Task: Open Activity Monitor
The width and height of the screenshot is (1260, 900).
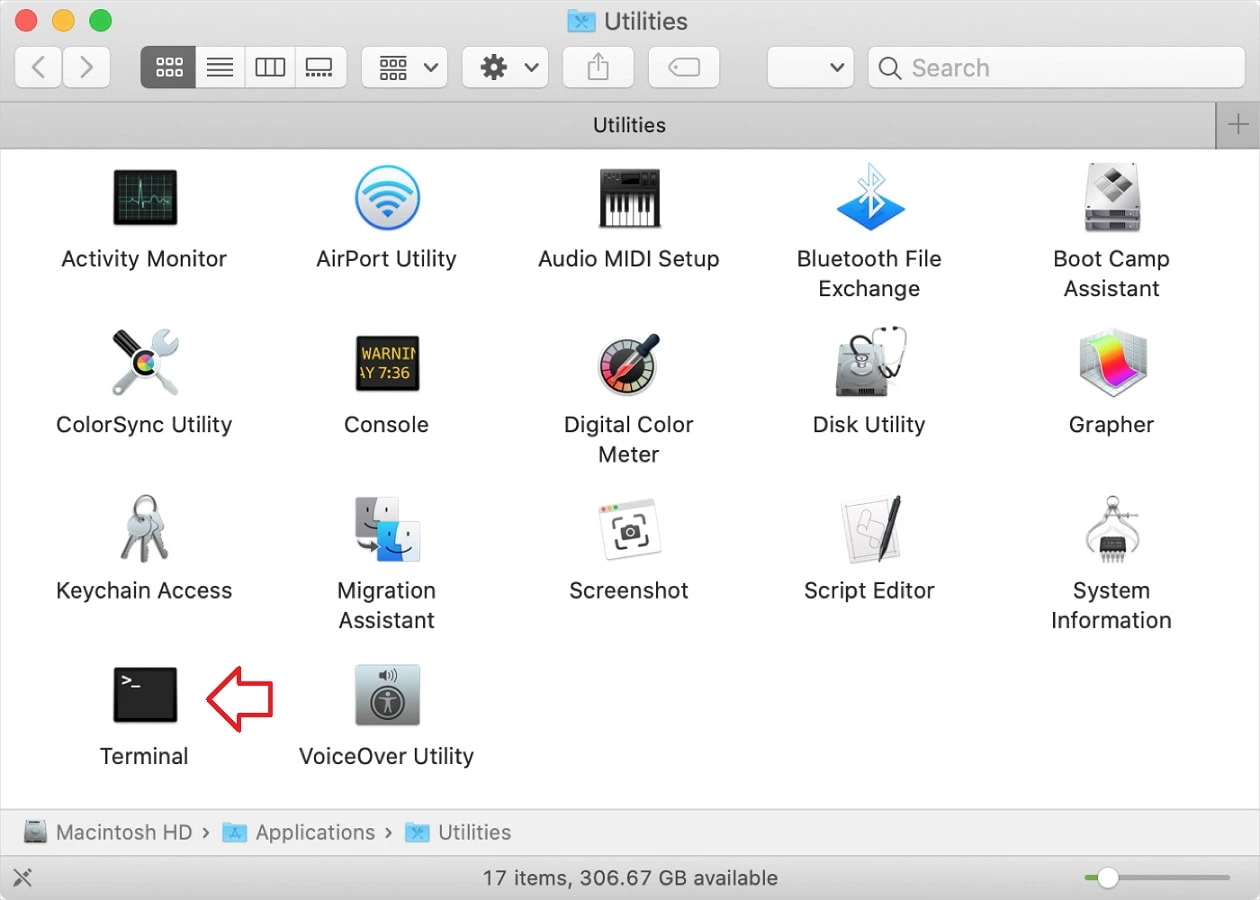Action: [x=144, y=197]
